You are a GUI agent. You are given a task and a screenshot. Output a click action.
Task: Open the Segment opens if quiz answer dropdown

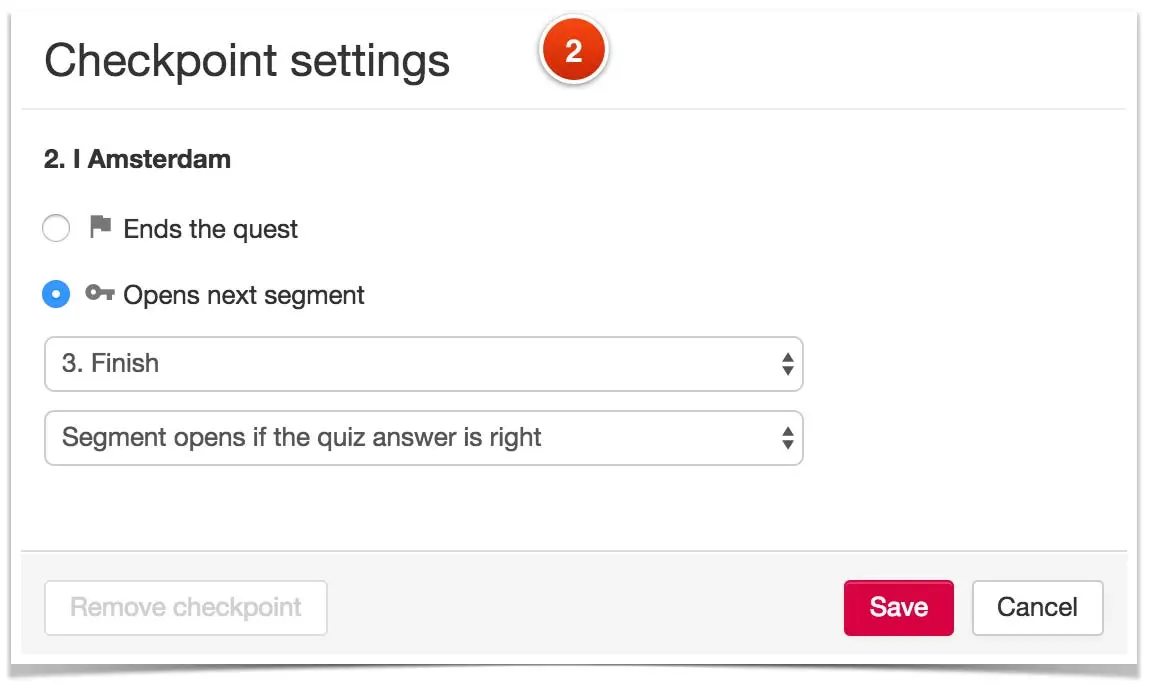point(424,438)
